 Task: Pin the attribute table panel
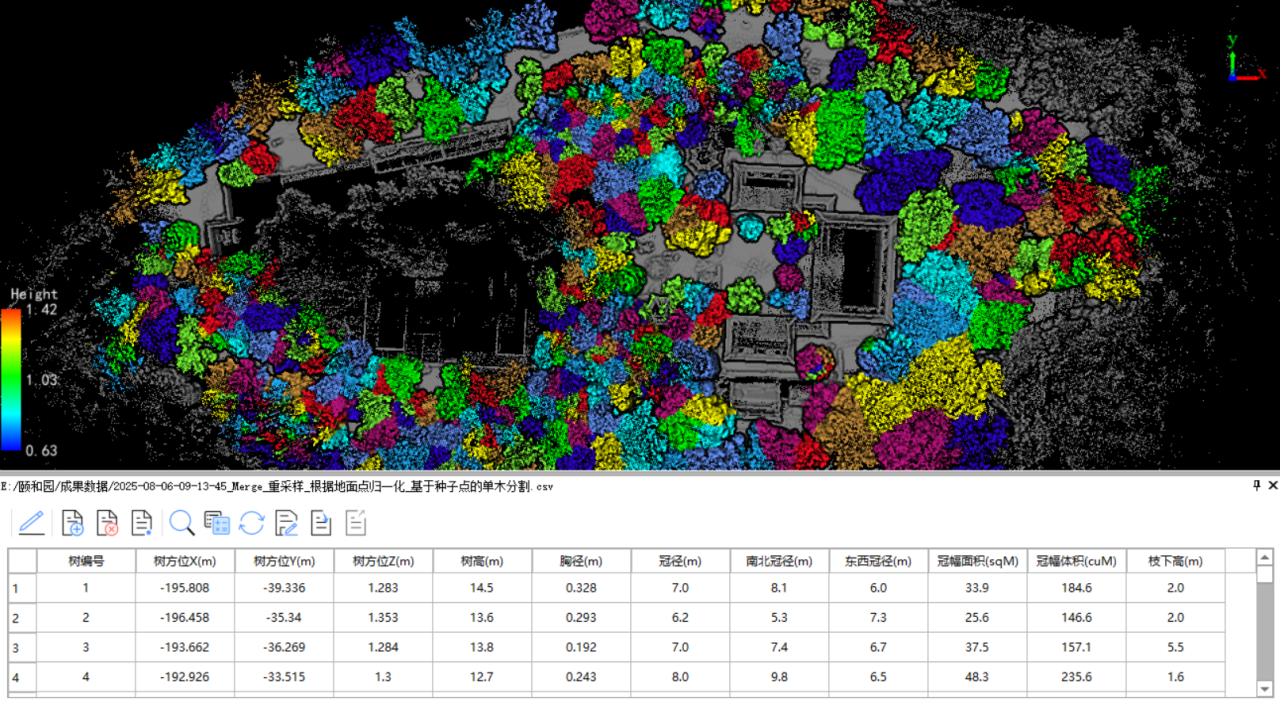tap(1257, 485)
